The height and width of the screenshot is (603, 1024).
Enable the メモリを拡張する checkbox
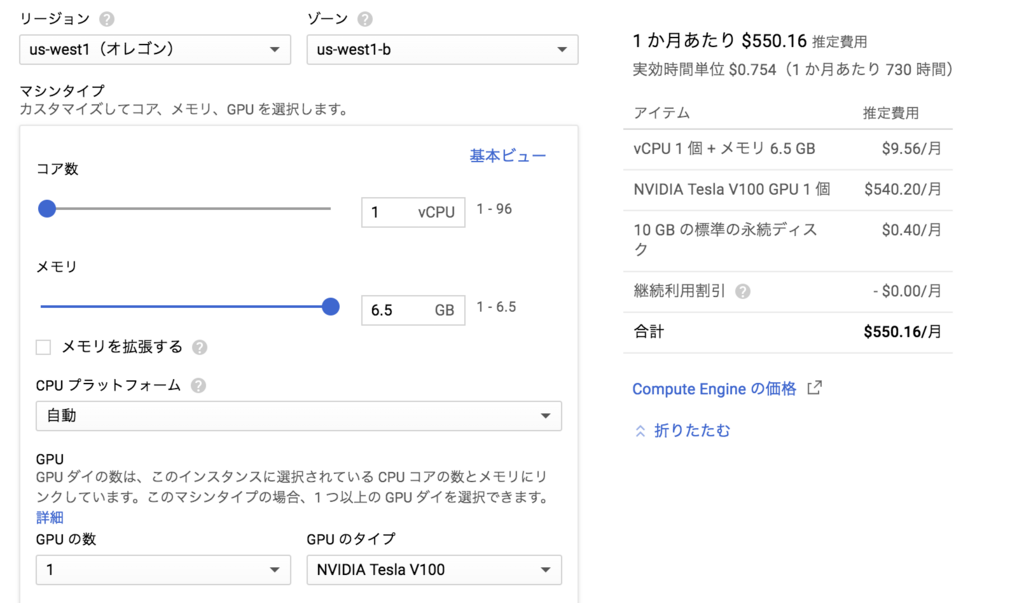[x=44, y=347]
